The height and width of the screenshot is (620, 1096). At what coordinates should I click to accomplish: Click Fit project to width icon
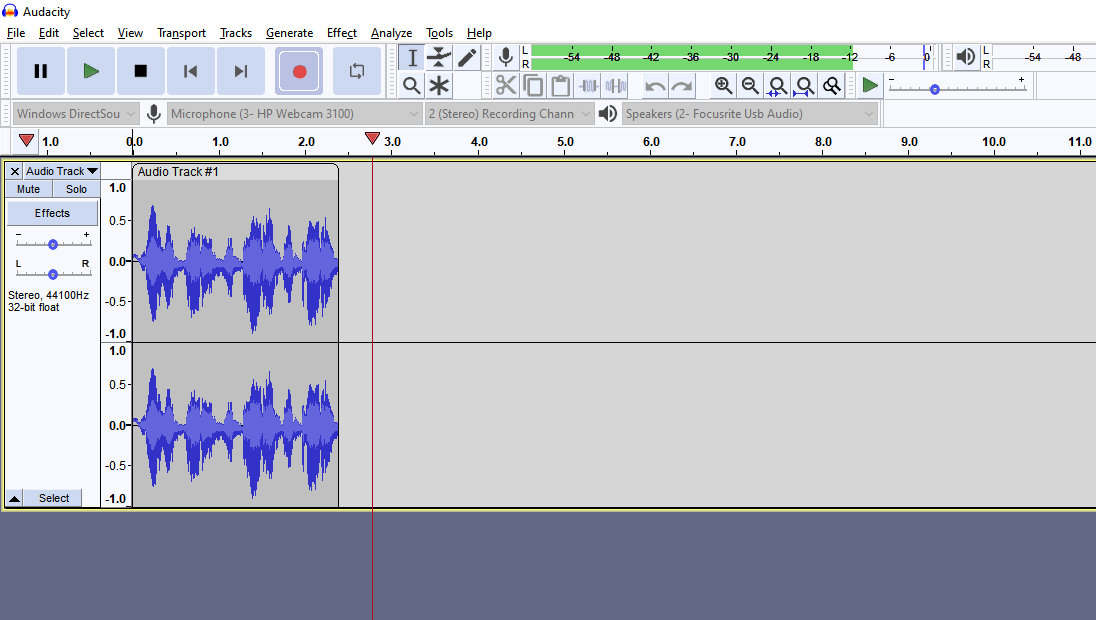[805, 86]
